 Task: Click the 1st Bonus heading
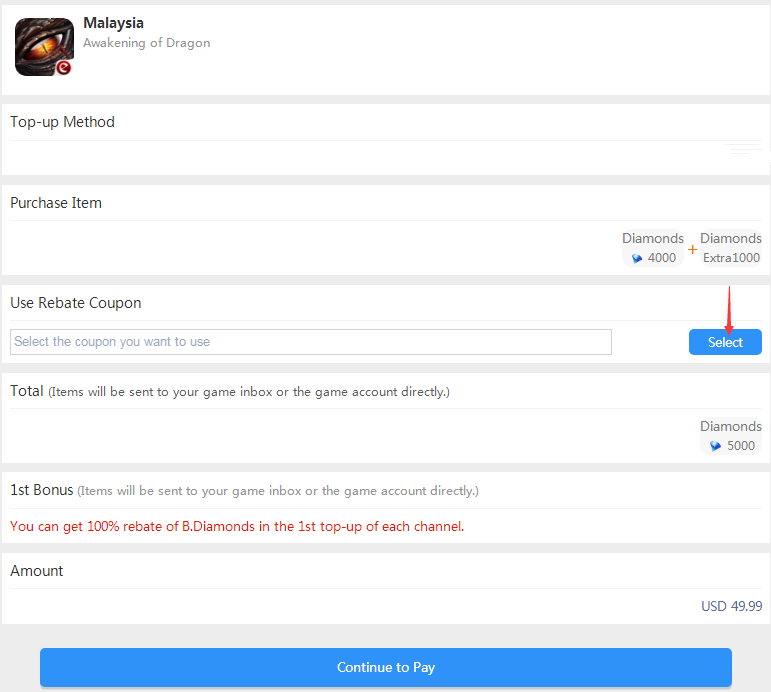point(42,490)
